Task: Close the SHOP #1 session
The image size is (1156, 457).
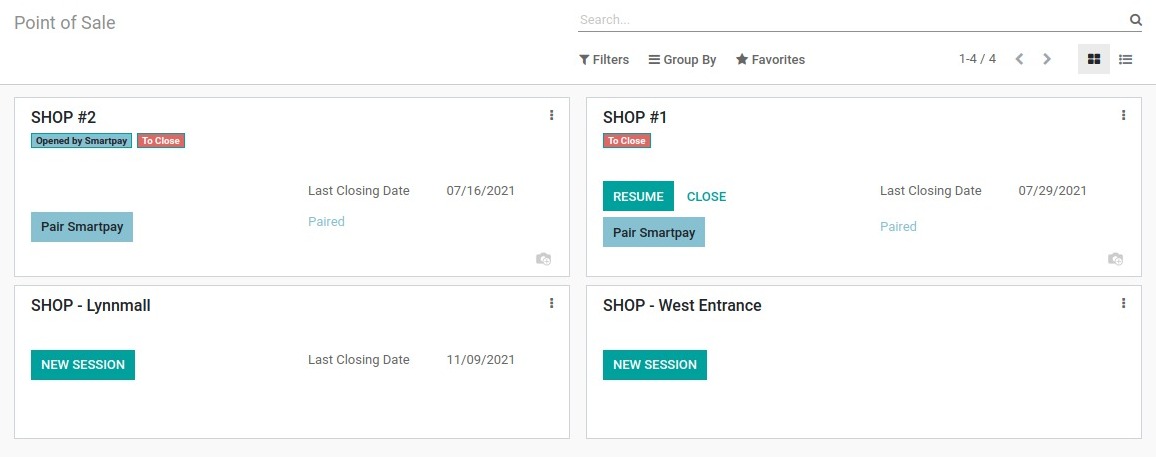Action: pos(706,197)
